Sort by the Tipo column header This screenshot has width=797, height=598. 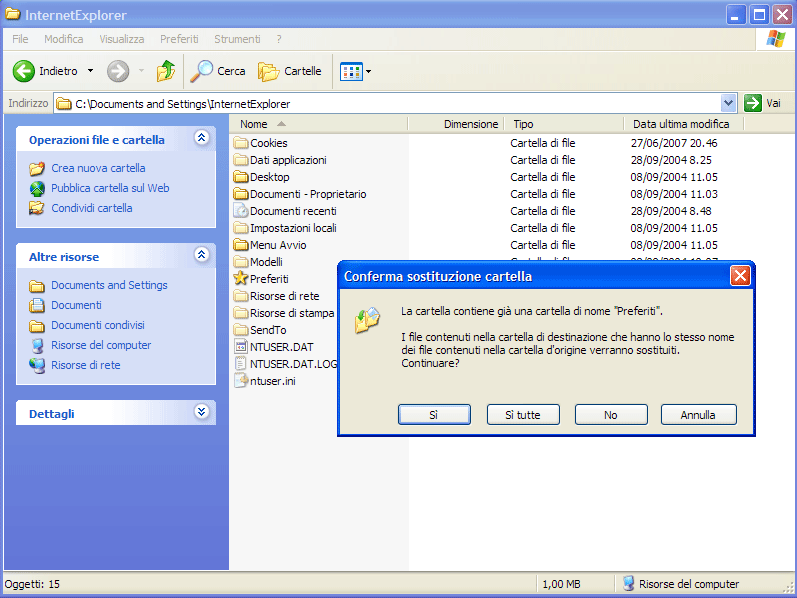(x=564, y=124)
